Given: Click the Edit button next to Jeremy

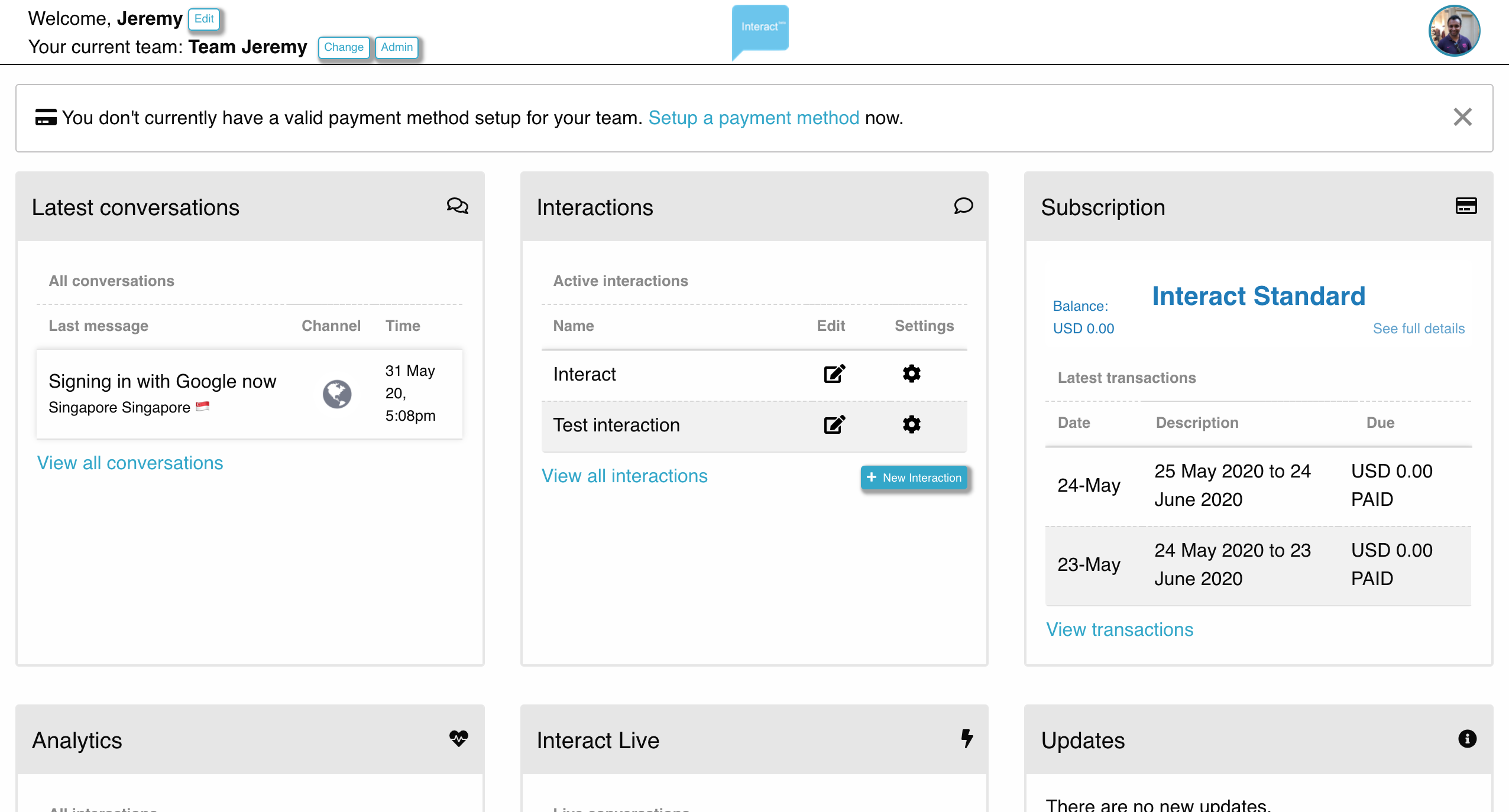Looking at the screenshot, I should tap(204, 19).
